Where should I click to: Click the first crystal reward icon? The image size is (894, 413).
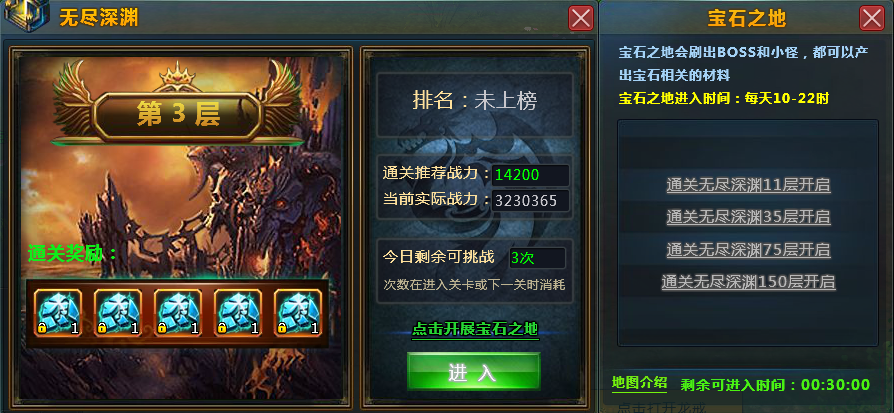[x=58, y=313]
